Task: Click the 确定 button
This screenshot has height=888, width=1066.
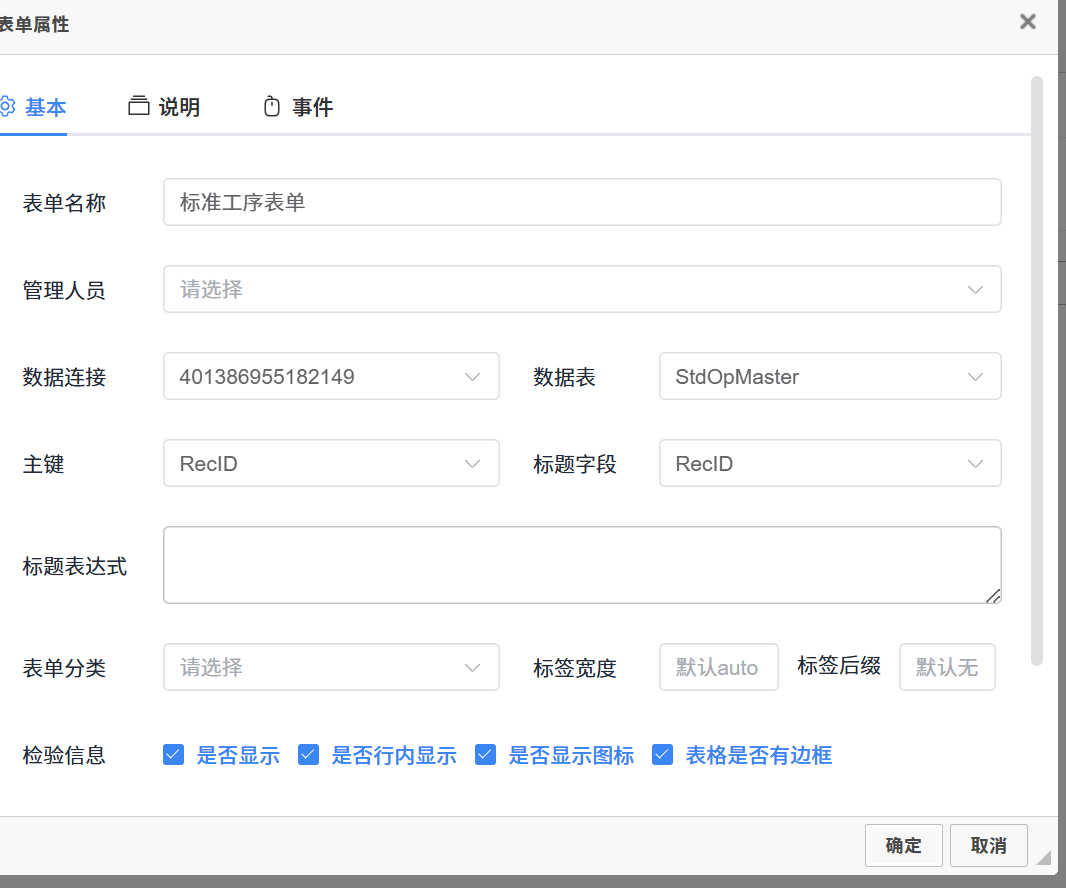Action: click(903, 845)
